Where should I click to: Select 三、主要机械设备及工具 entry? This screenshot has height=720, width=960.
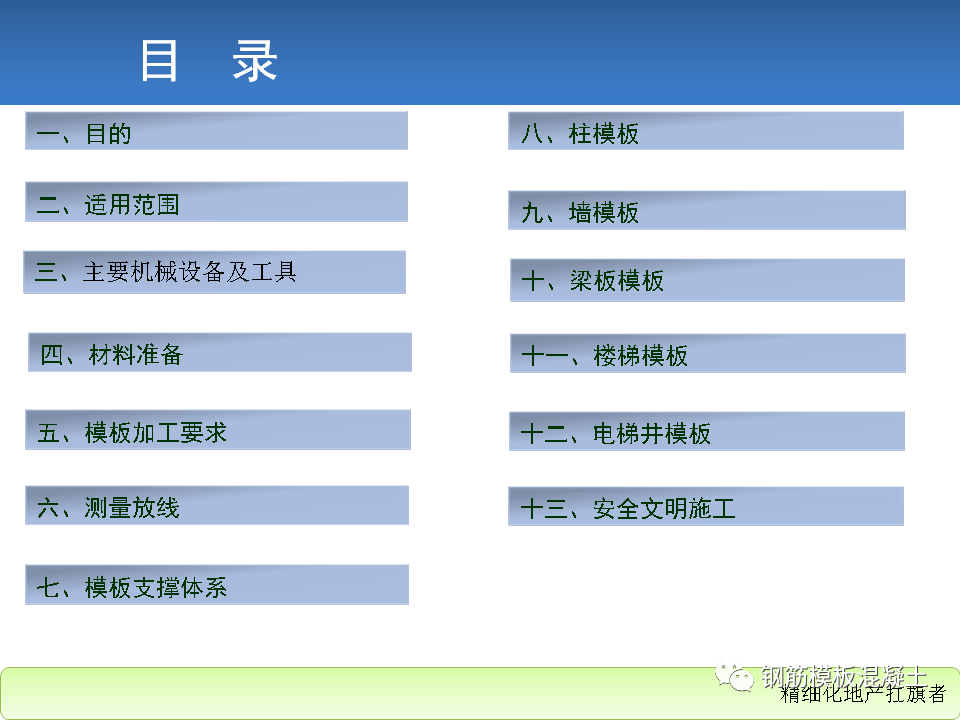click(x=215, y=272)
